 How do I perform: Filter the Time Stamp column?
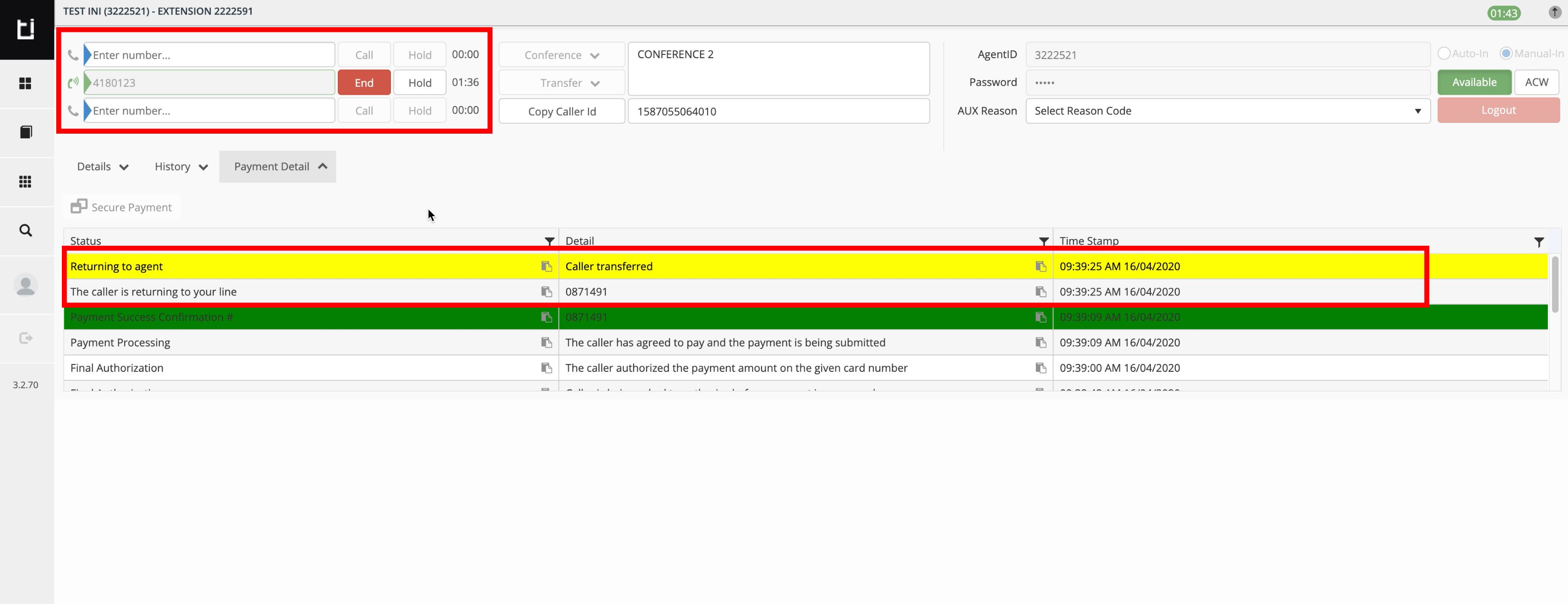coord(1539,242)
